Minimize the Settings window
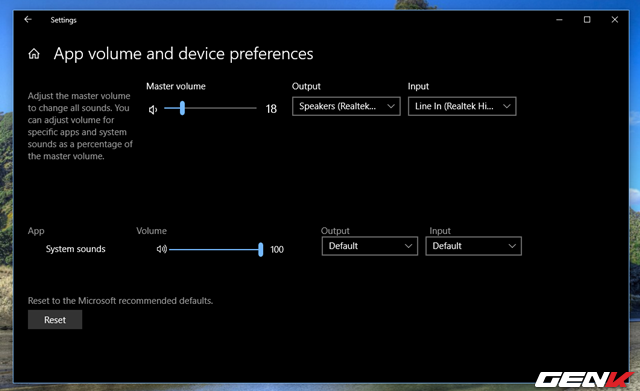The width and height of the screenshot is (640, 391). click(x=559, y=20)
